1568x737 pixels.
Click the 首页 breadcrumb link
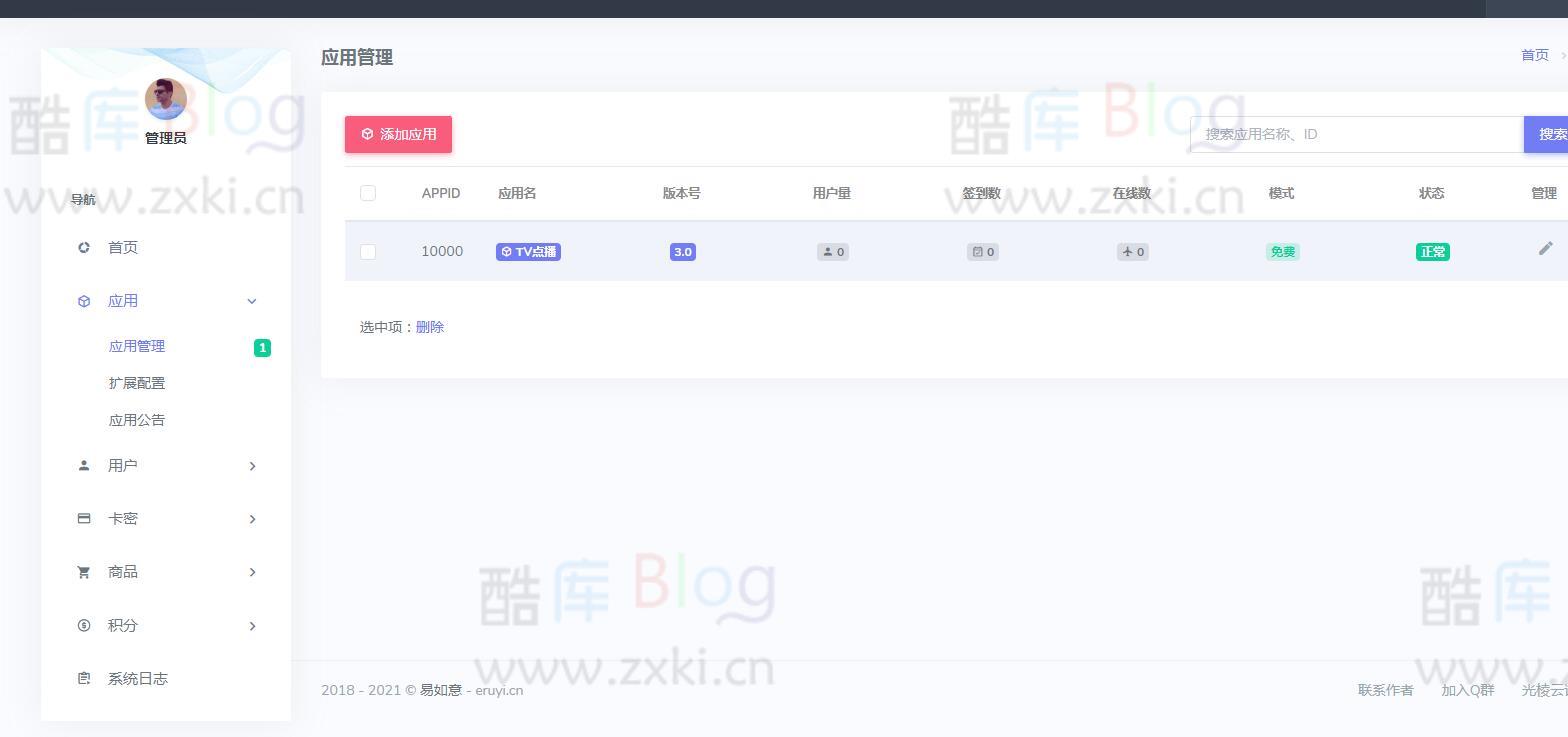click(x=1535, y=55)
